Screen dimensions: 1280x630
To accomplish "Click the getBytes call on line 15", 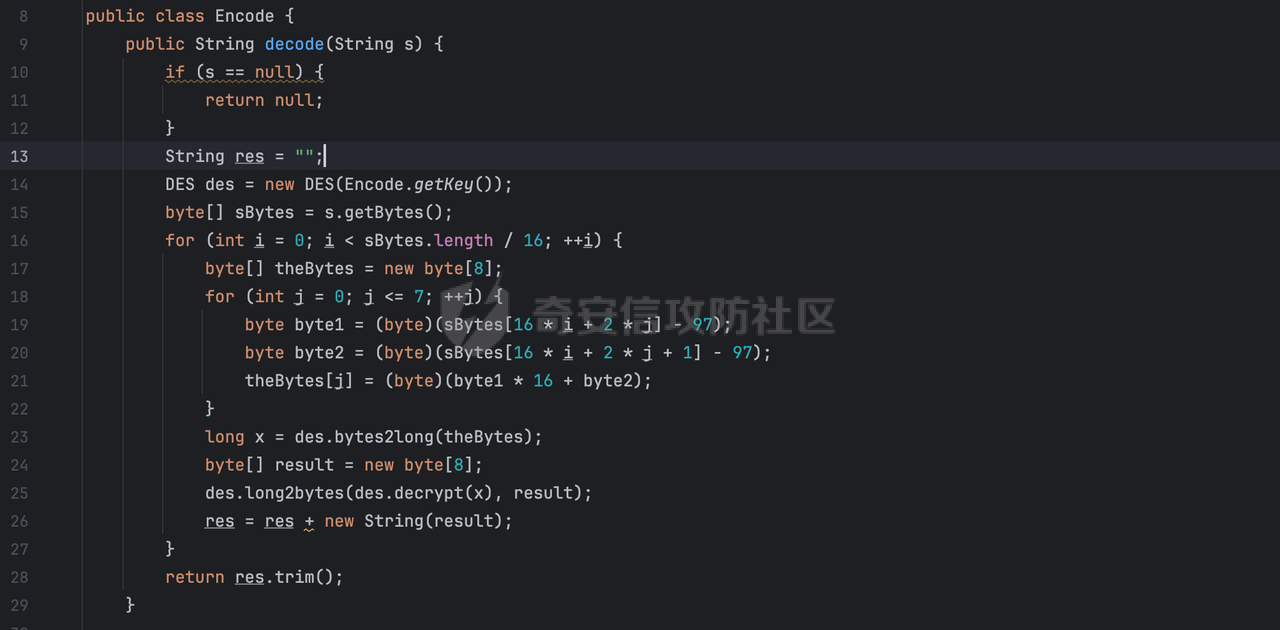I will [x=388, y=212].
